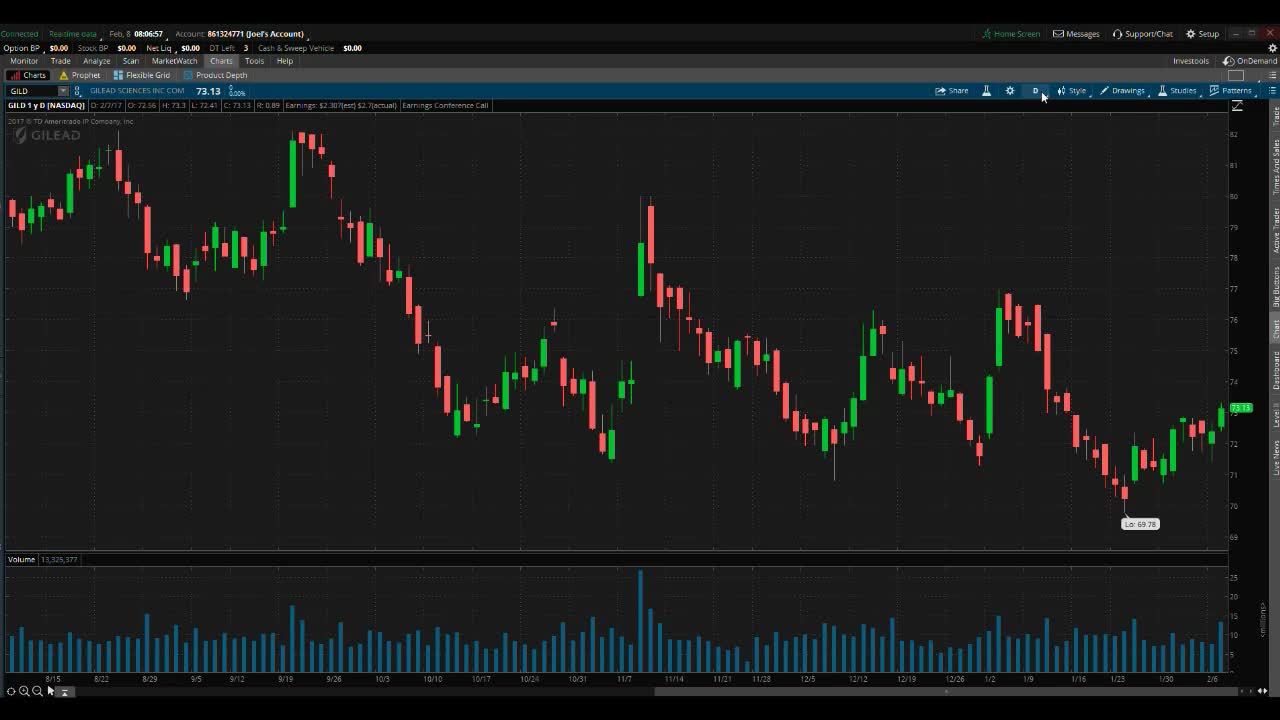Open the Patterns menu
This screenshot has width=1280, height=720.
(1230, 91)
